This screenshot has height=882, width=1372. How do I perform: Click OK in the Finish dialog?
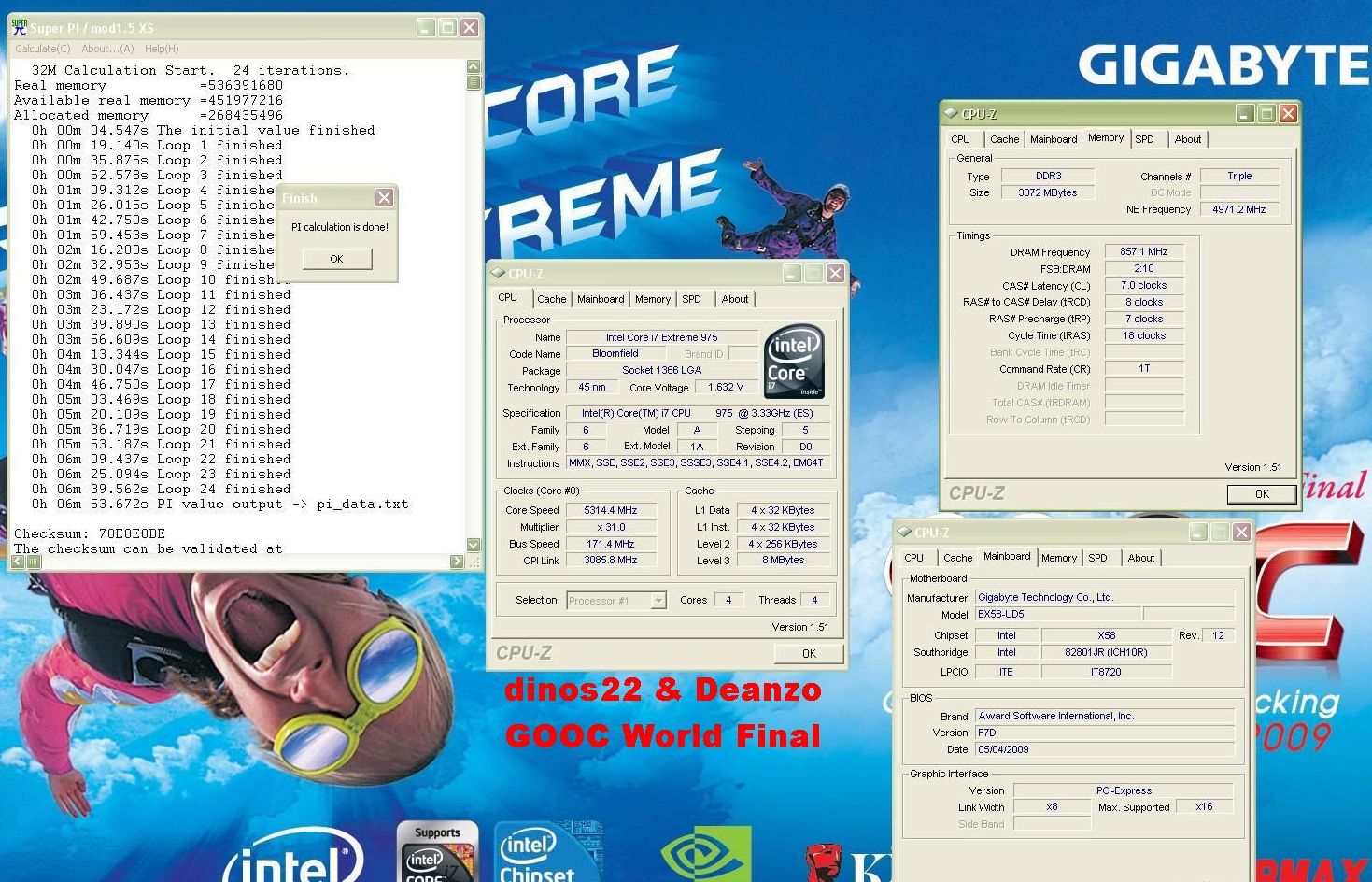(336, 259)
